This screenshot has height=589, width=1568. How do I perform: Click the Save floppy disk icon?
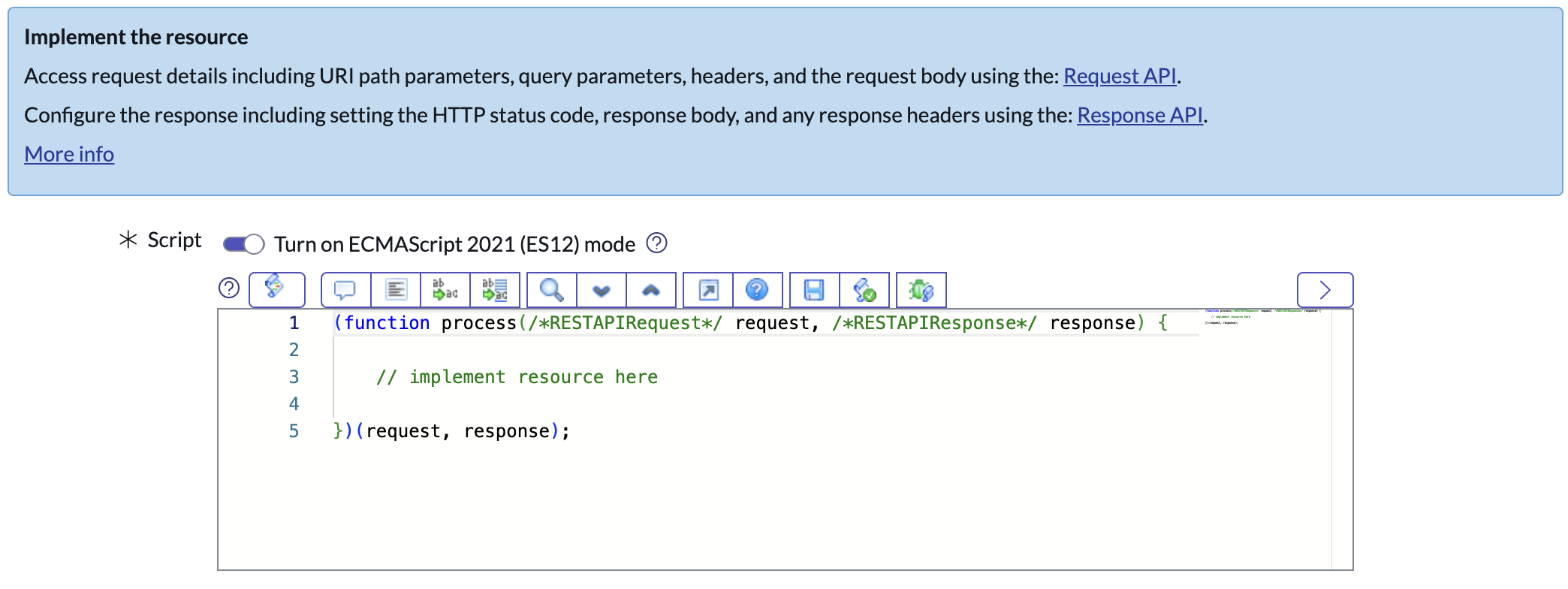coord(815,290)
